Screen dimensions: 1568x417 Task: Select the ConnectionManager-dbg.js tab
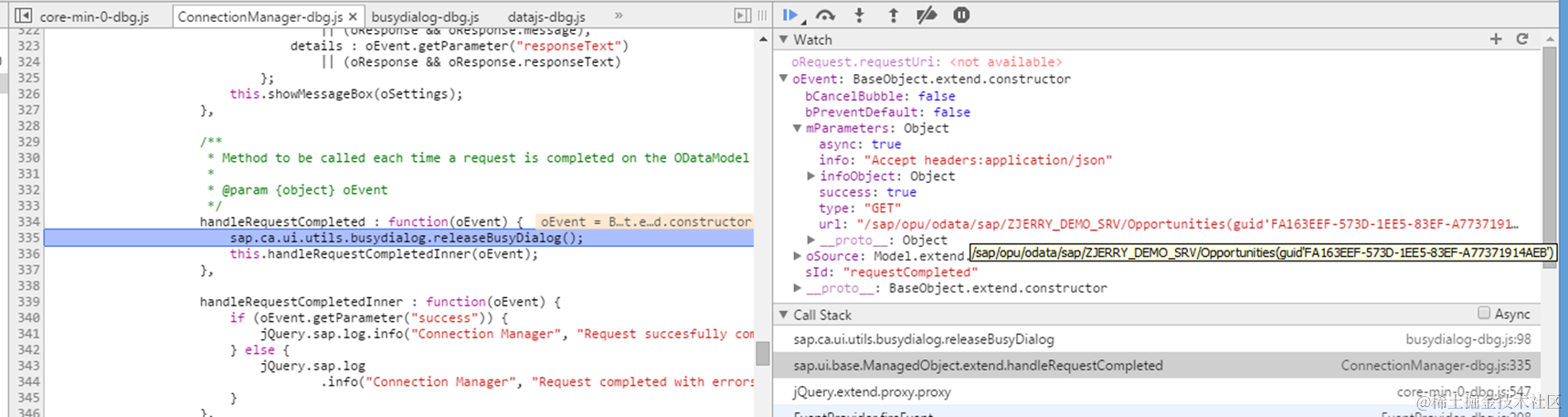[x=260, y=16]
